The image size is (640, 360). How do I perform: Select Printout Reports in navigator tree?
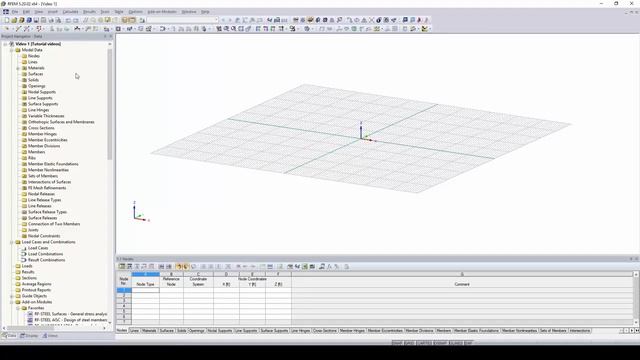[x=36, y=290]
